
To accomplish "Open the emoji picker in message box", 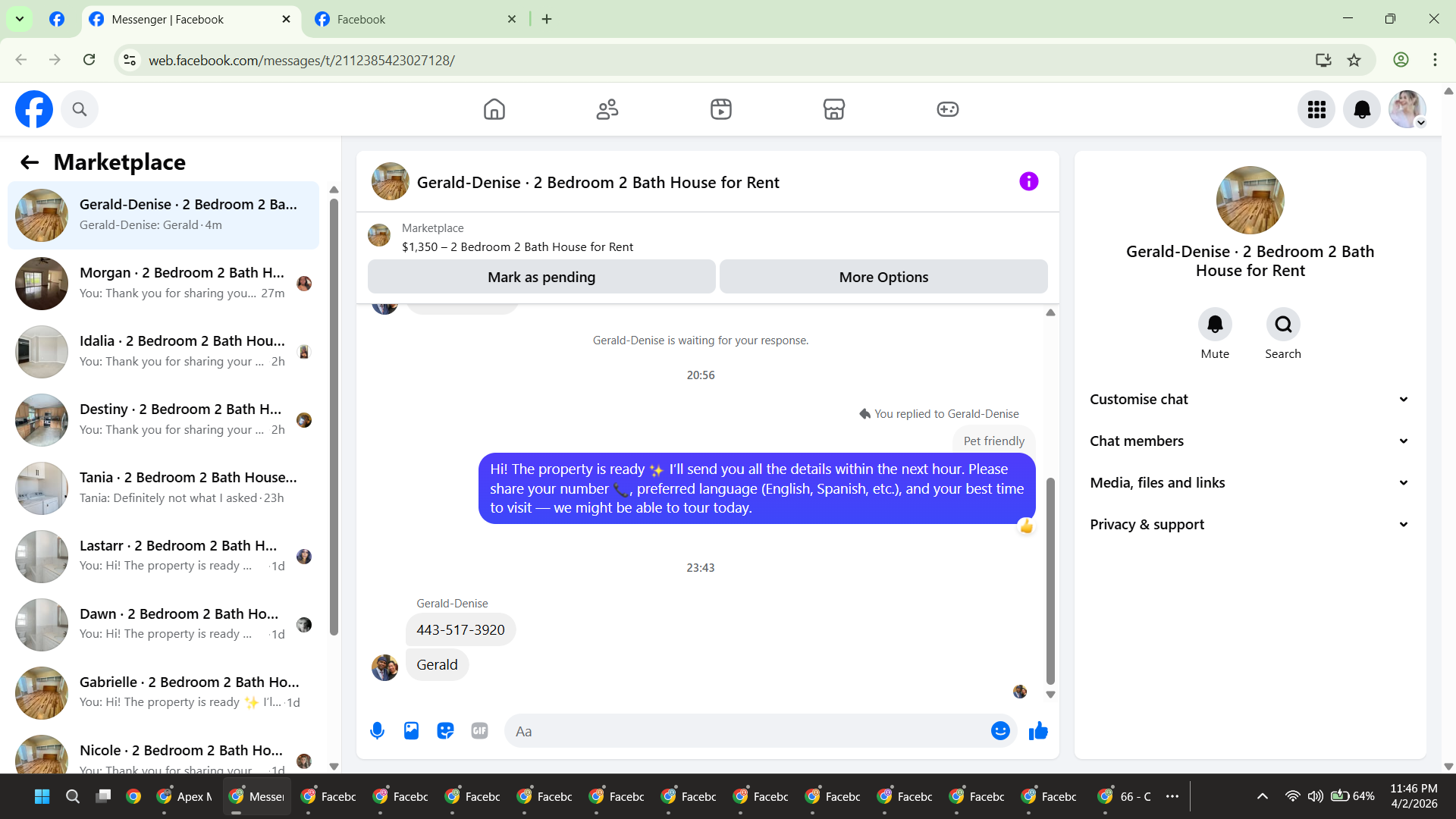I will point(1000,731).
